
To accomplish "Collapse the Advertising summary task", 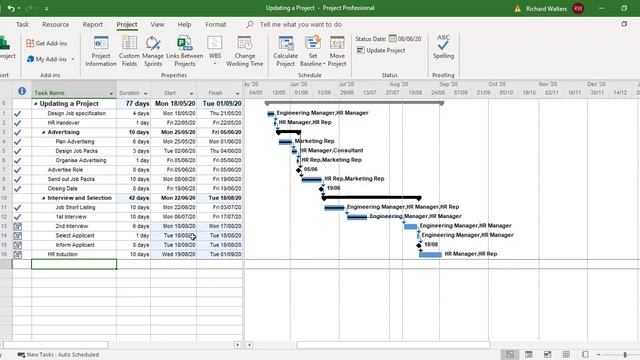I will point(44,132).
